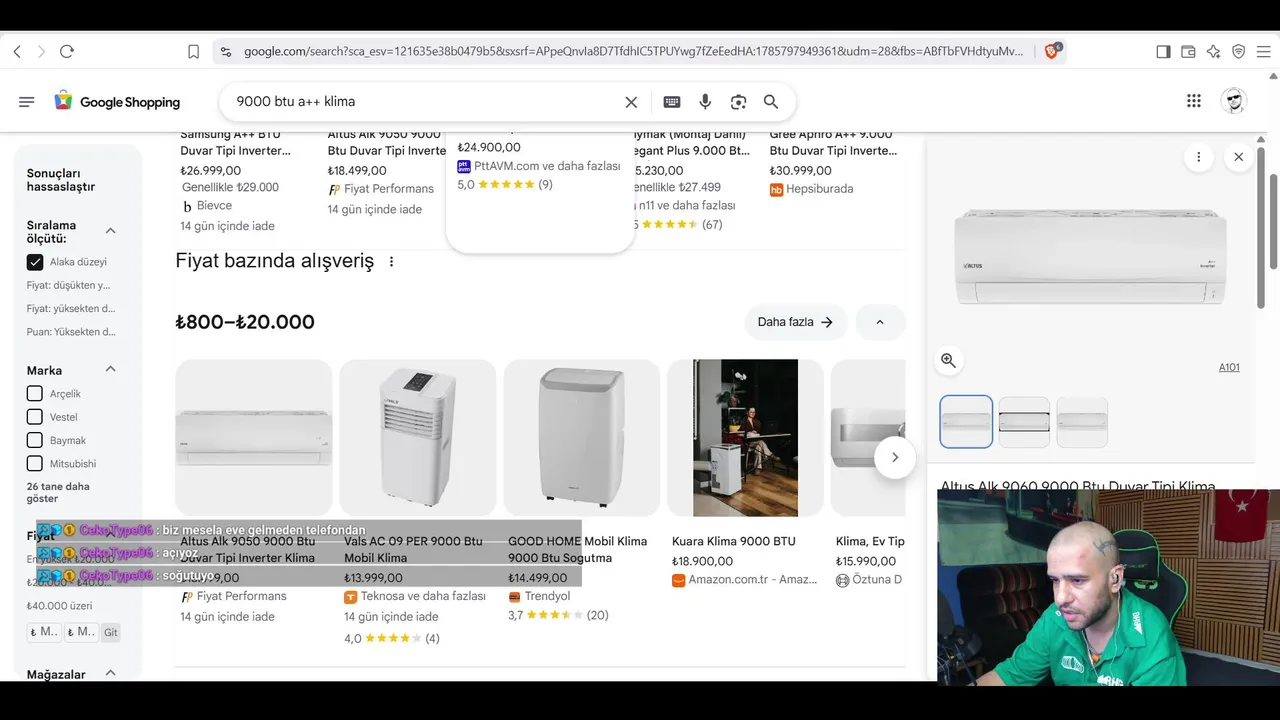1280x720 pixels.
Task: Sort by Fiyat: düşükten yükseğe
Action: click(69, 285)
